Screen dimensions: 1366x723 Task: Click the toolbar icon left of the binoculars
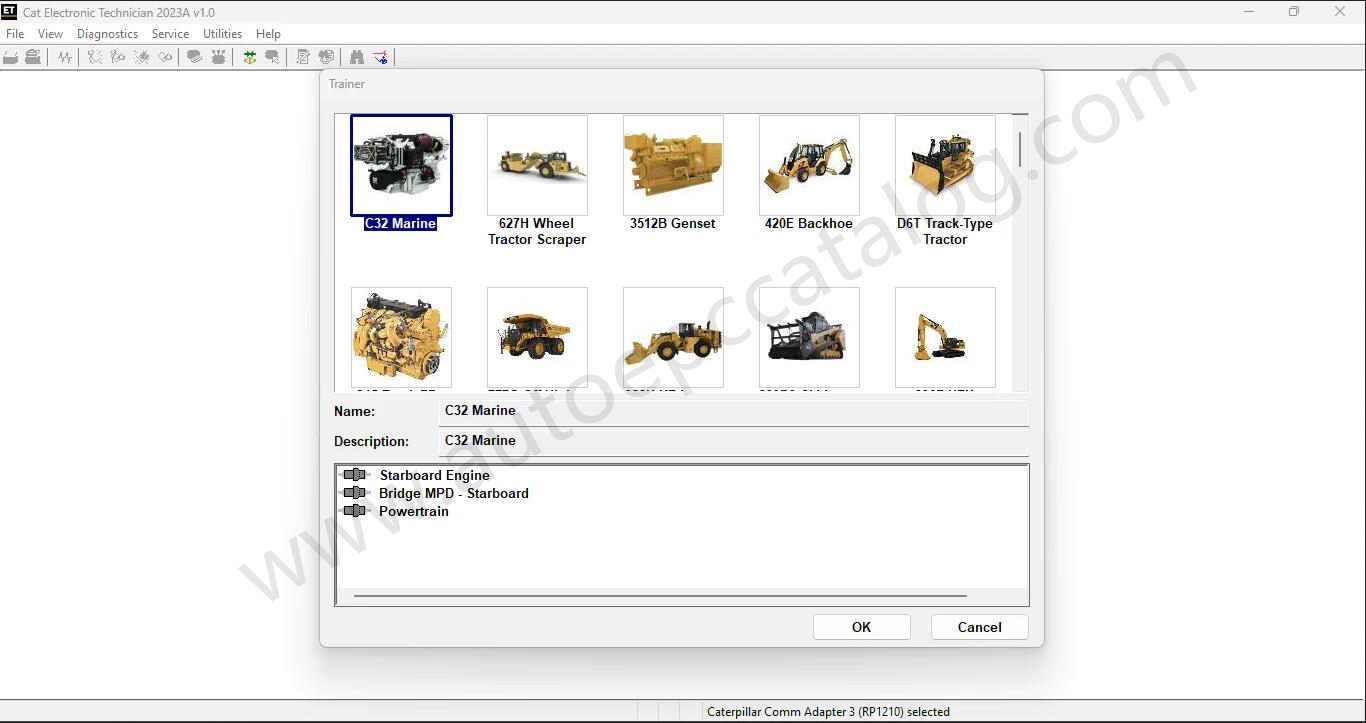[x=326, y=57]
